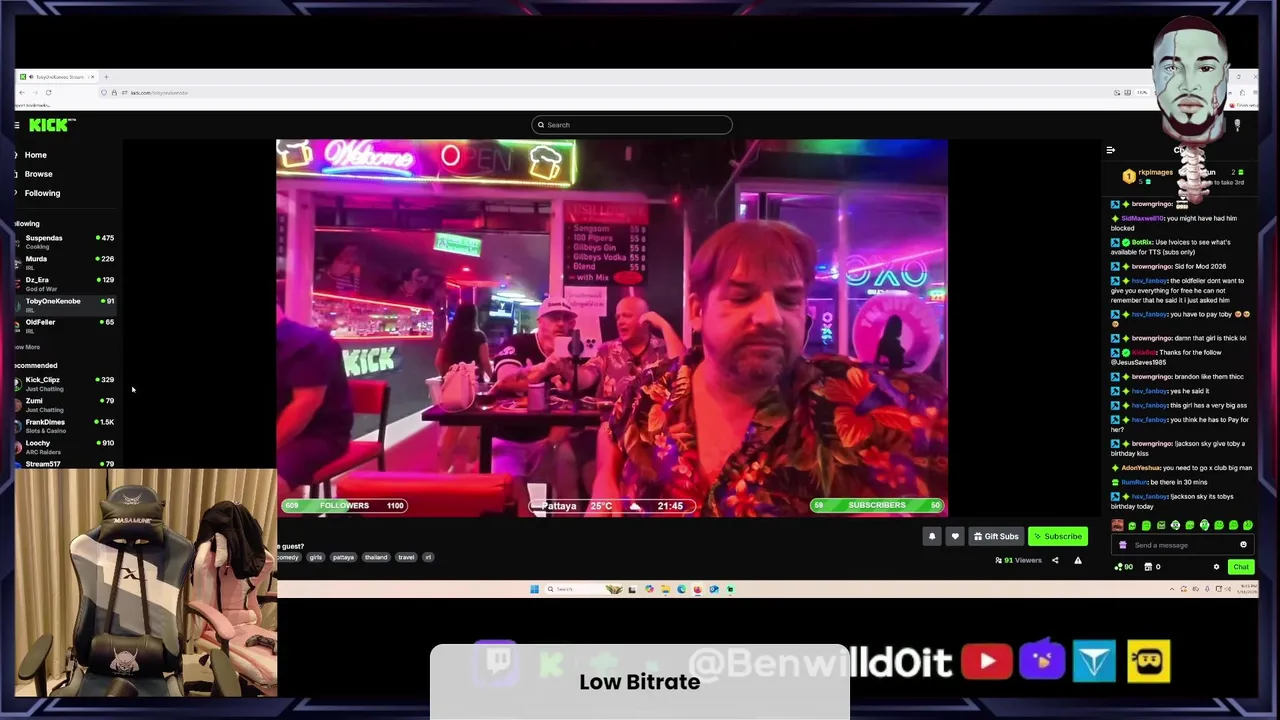This screenshot has width=1280, height=720.
Task: Select the comedy stream tag
Action: click(288, 557)
